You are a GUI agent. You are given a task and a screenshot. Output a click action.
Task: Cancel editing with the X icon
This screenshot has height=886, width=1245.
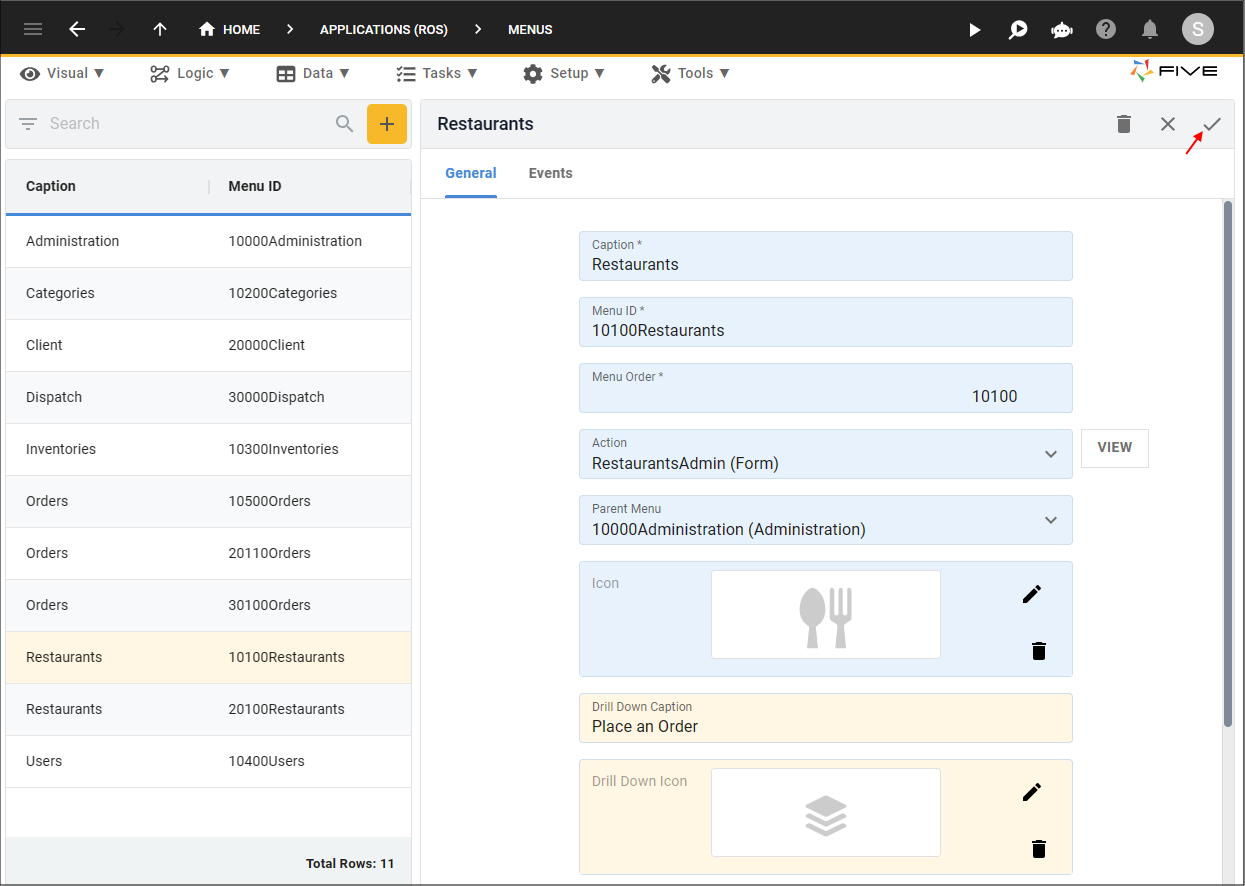point(1168,124)
